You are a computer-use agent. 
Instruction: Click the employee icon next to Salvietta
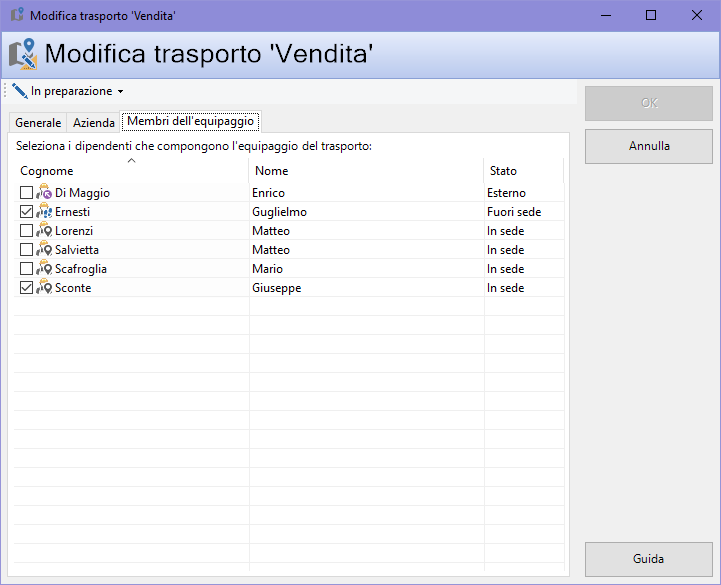44,249
